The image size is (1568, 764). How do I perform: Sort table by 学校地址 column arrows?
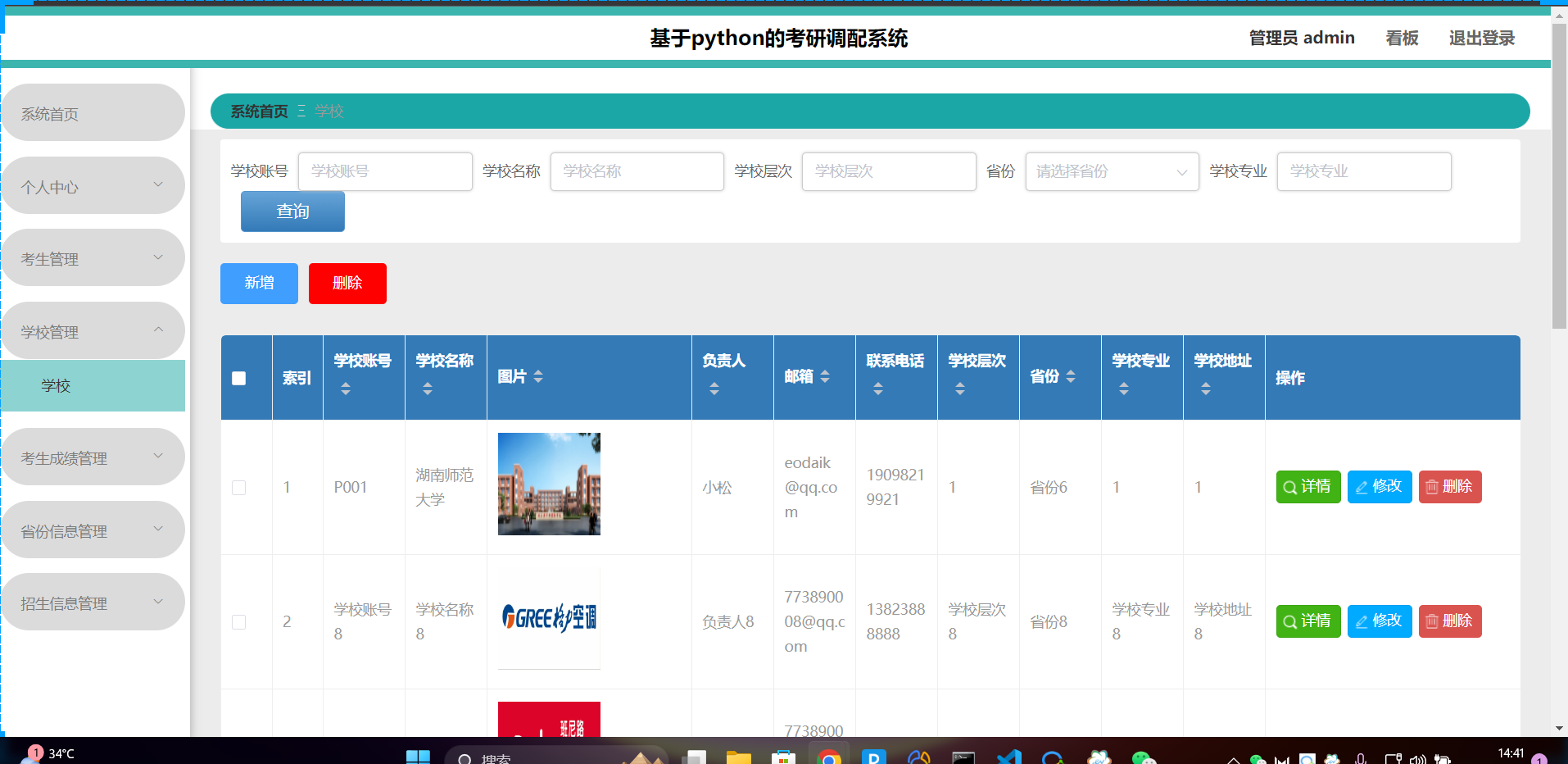click(x=1206, y=389)
